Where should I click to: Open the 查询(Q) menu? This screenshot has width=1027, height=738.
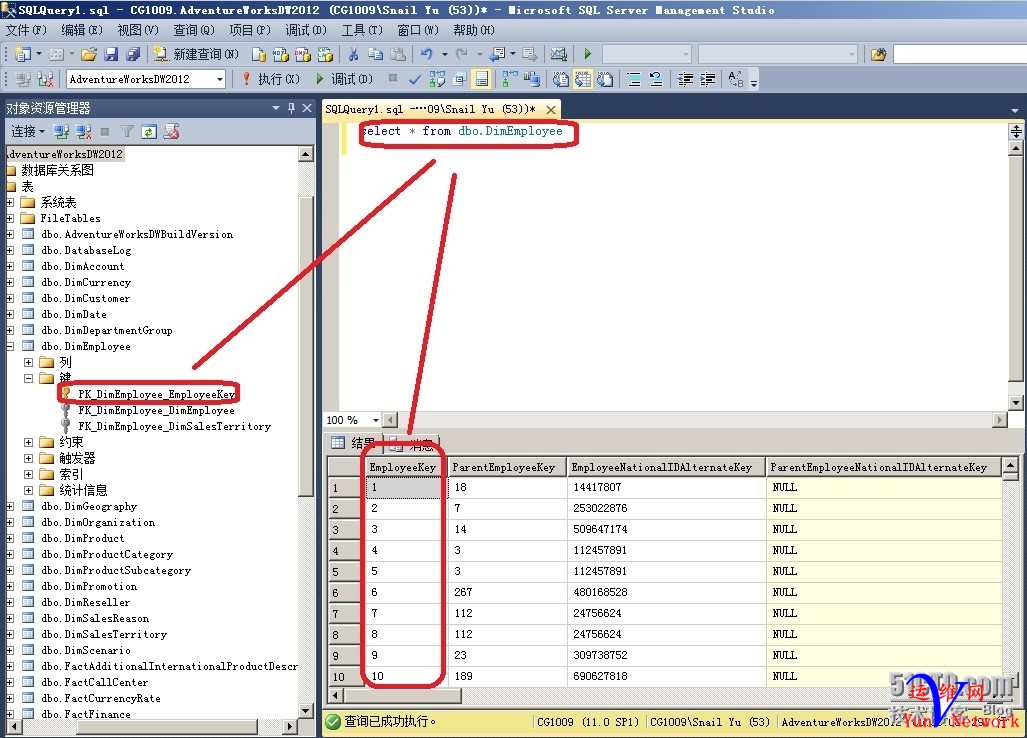(194, 30)
